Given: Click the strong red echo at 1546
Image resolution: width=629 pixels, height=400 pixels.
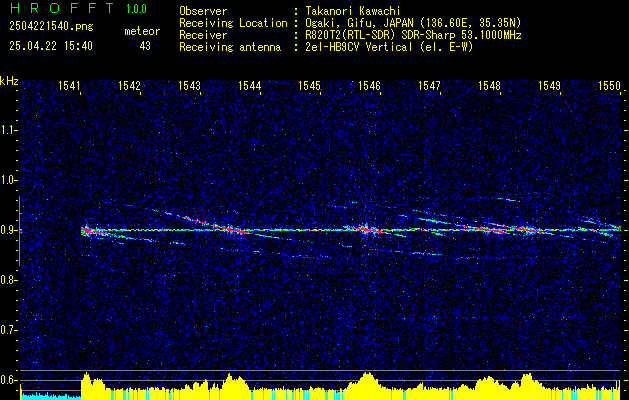Looking at the screenshot, I should [x=365, y=230].
